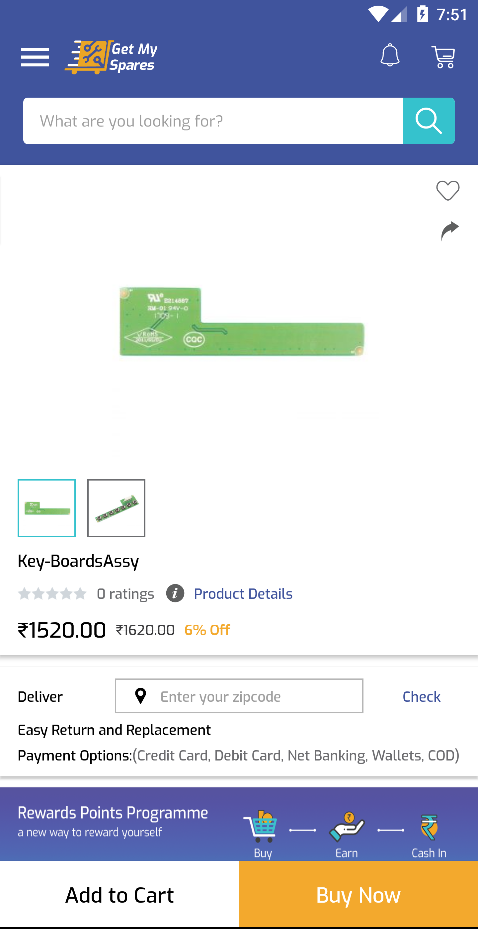This screenshot has height=929, width=478.
Task: Add product to wishlist with heart icon
Action: (x=448, y=191)
